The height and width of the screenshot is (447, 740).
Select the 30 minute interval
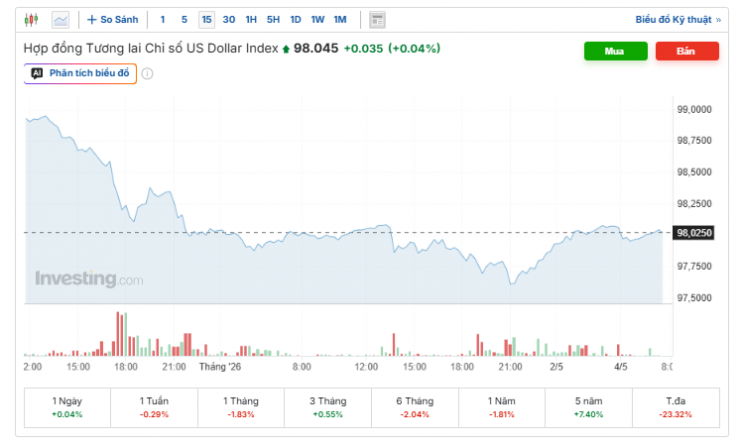click(x=229, y=19)
